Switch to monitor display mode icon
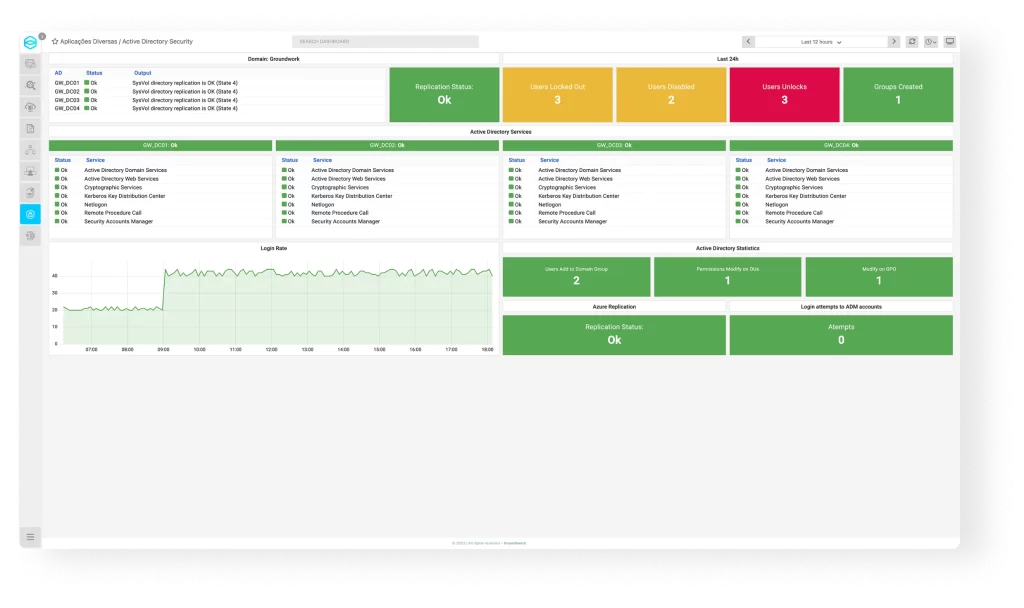Viewport: 1024px width, 608px height. pyautogui.click(x=949, y=42)
